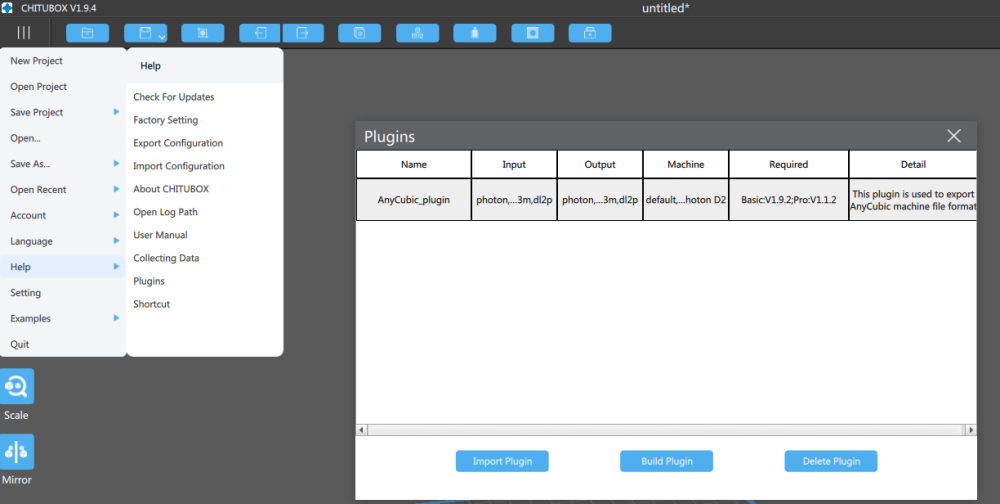
Task: Click the Machine column header
Action: click(x=686, y=165)
